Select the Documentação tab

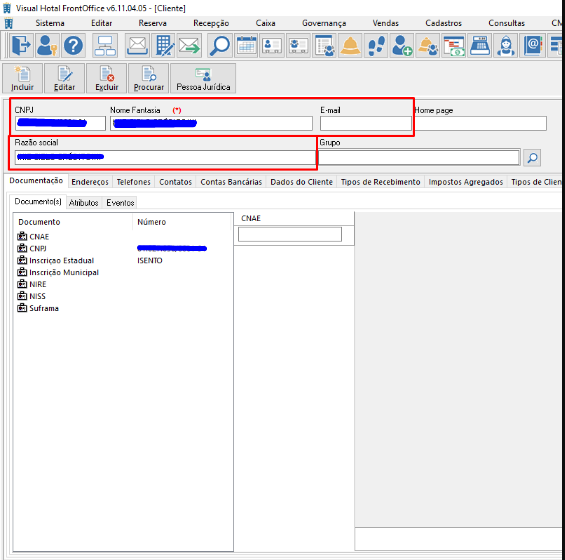pos(36,181)
